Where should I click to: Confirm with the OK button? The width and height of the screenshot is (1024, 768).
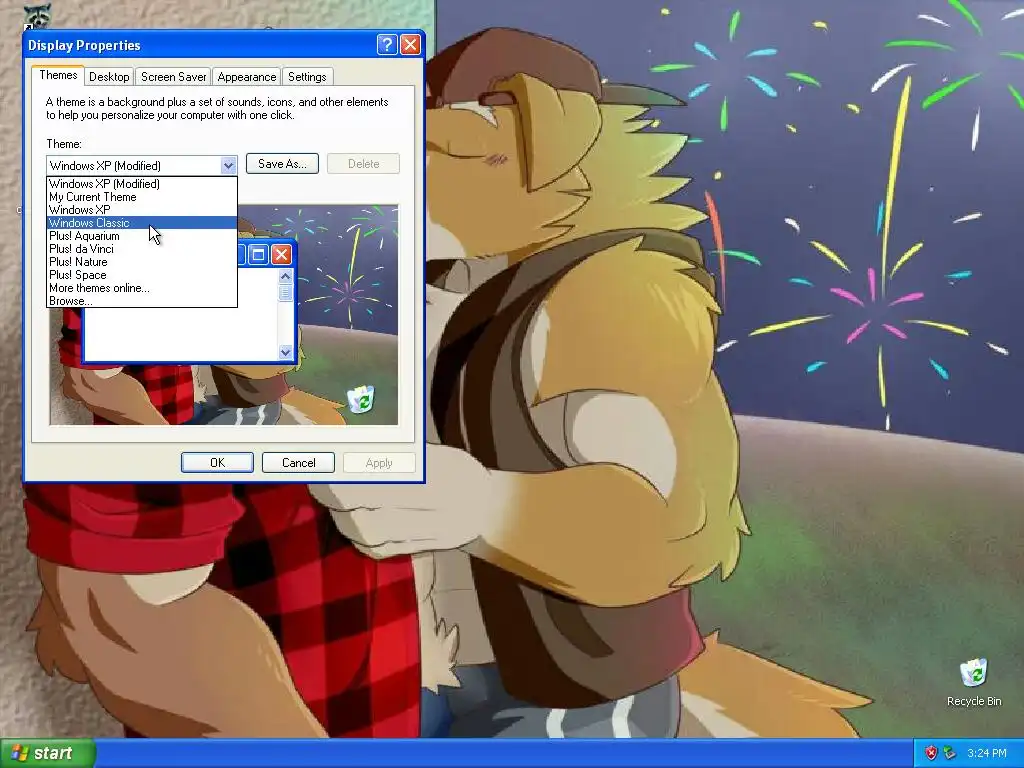click(217, 462)
